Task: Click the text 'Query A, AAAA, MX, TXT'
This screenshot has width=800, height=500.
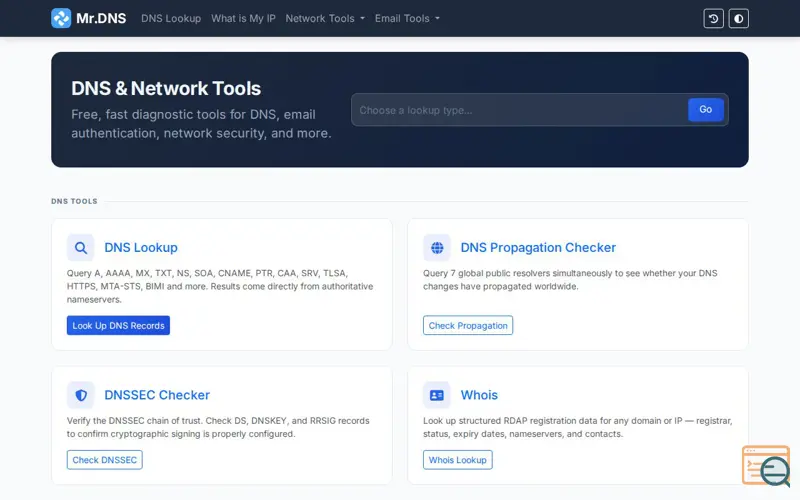Action: 120,273
